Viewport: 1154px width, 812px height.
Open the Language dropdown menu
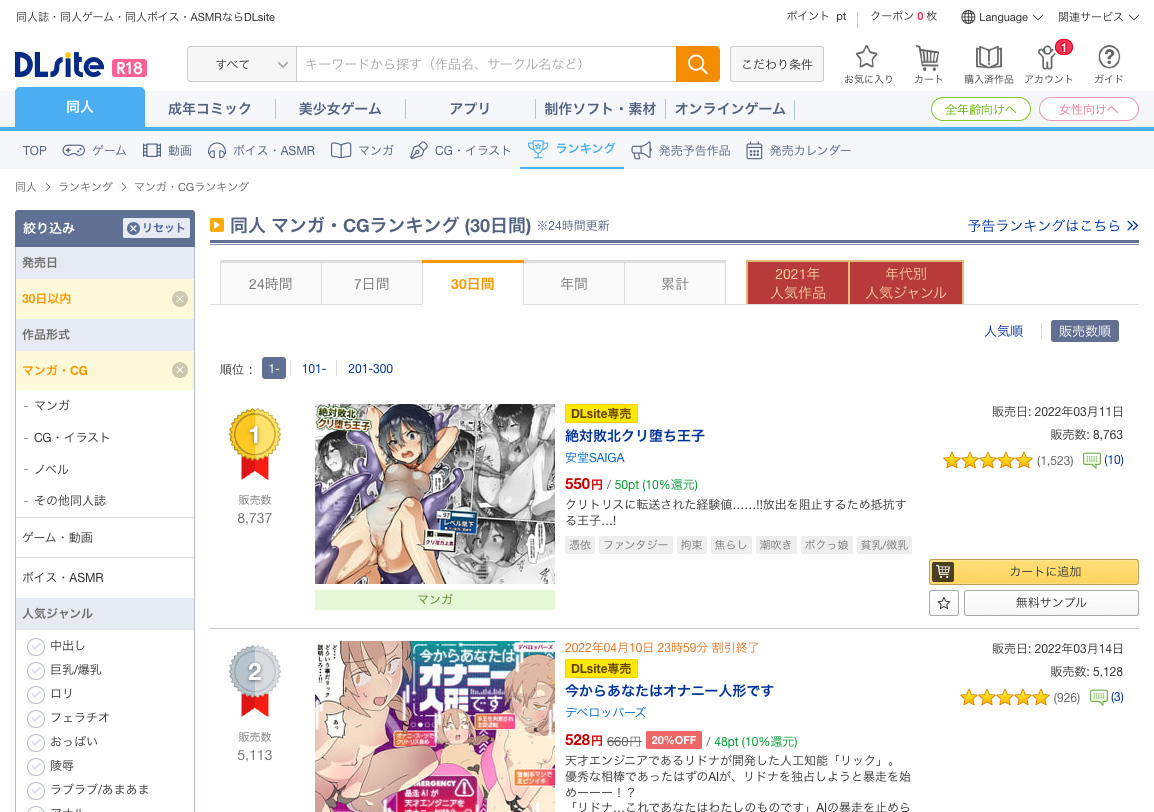[x=1002, y=17]
